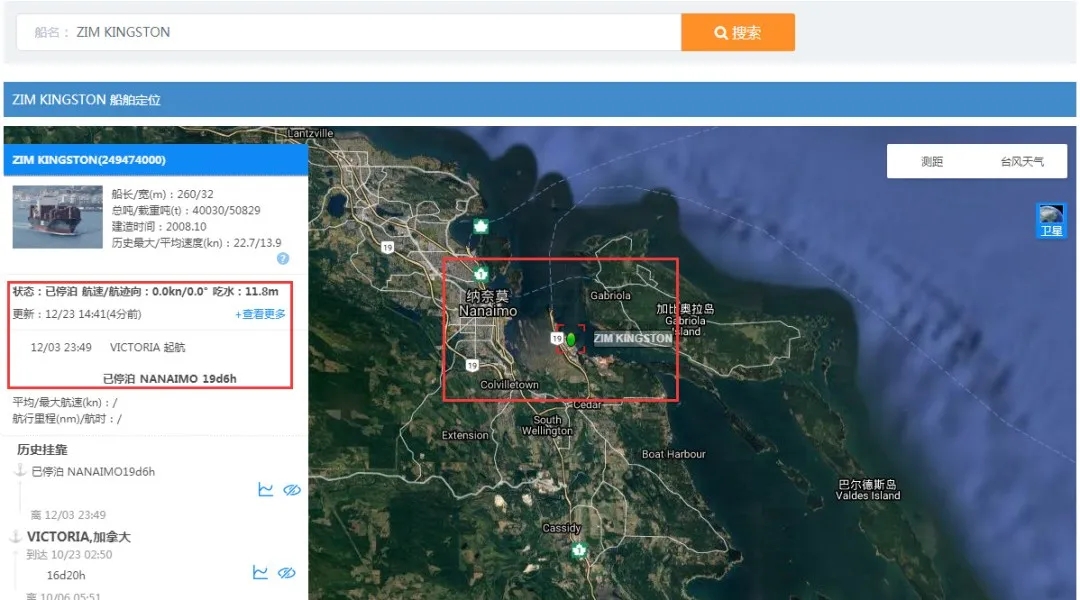This screenshot has height=600, width=1080.
Task: Select the 平均/最大航速(kn) line
Action: coord(65,402)
